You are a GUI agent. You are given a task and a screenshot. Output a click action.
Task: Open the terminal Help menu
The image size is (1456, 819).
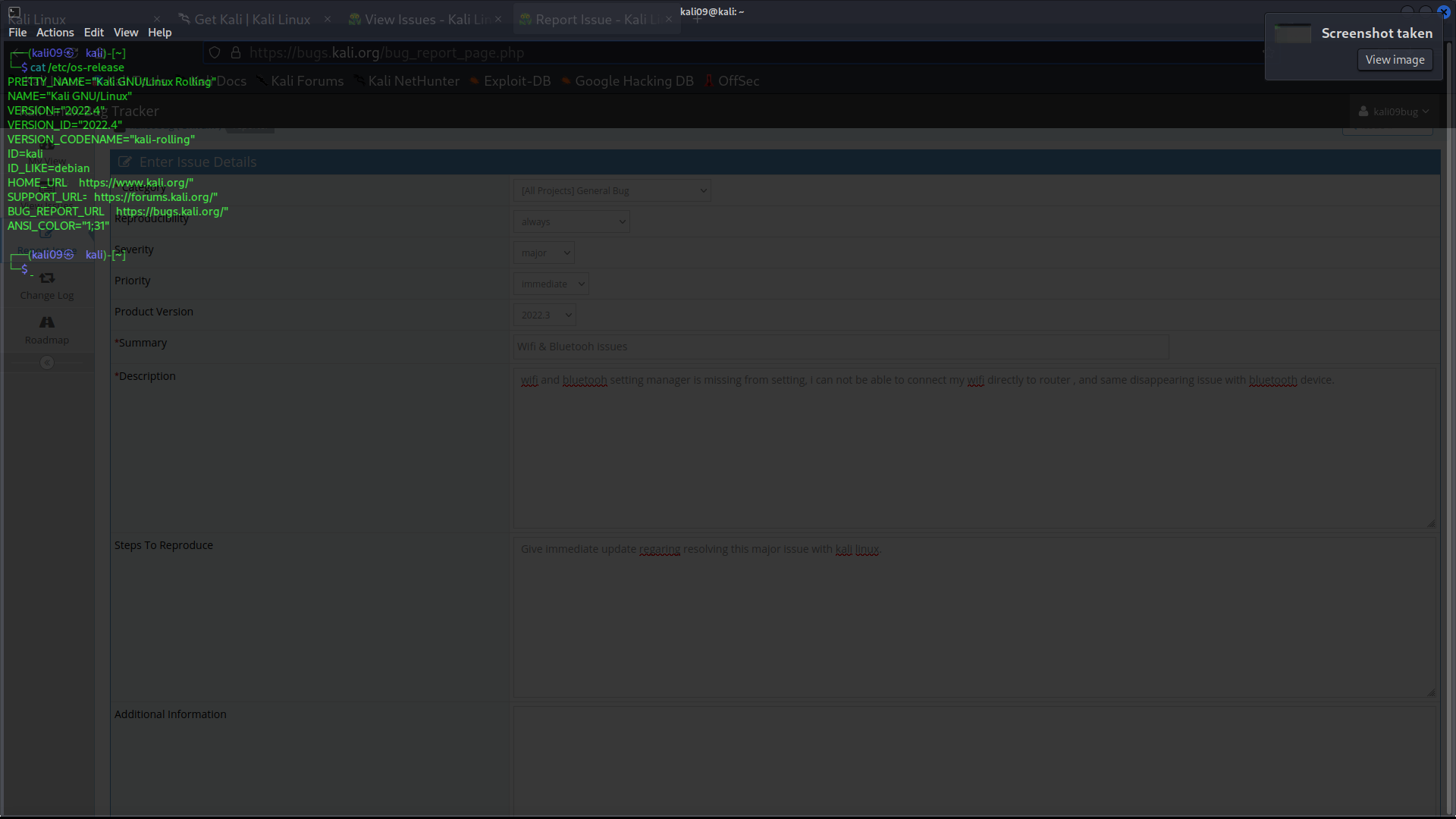(159, 33)
